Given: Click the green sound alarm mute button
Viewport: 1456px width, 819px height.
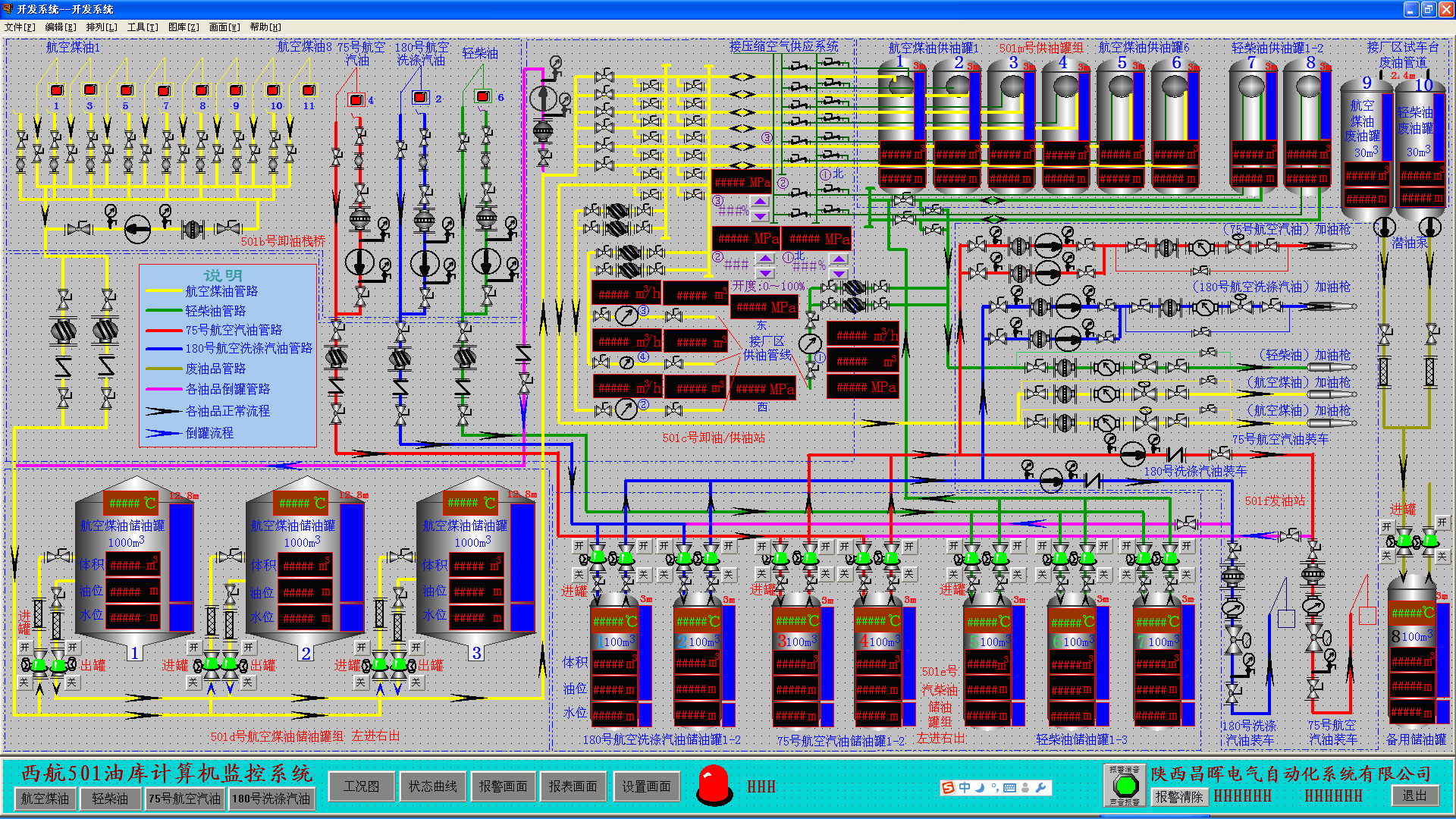Looking at the screenshot, I should [x=1125, y=786].
